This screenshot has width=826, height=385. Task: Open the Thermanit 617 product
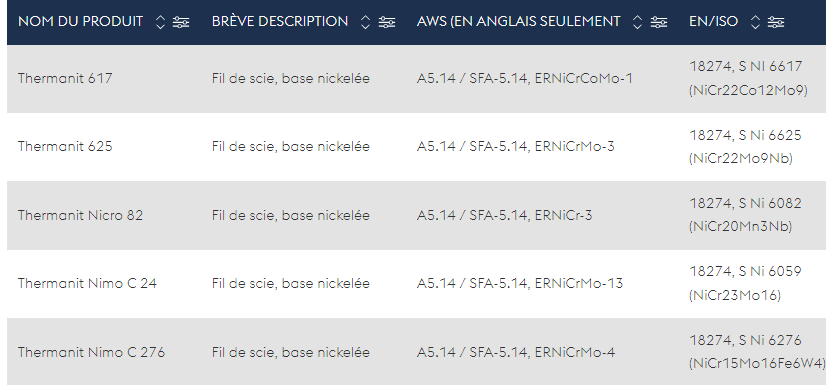click(x=65, y=78)
